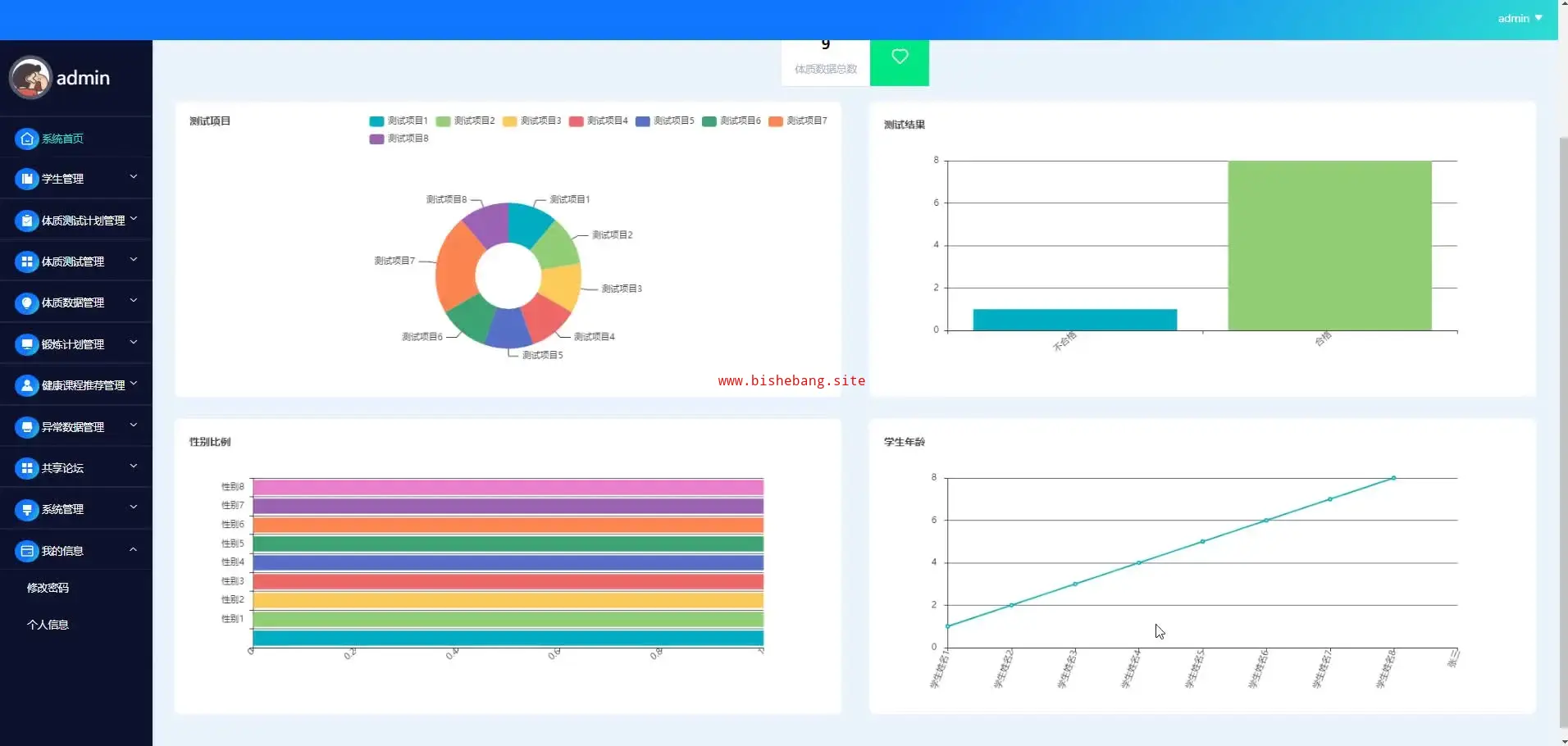Click the admin avatar picture

[30, 78]
